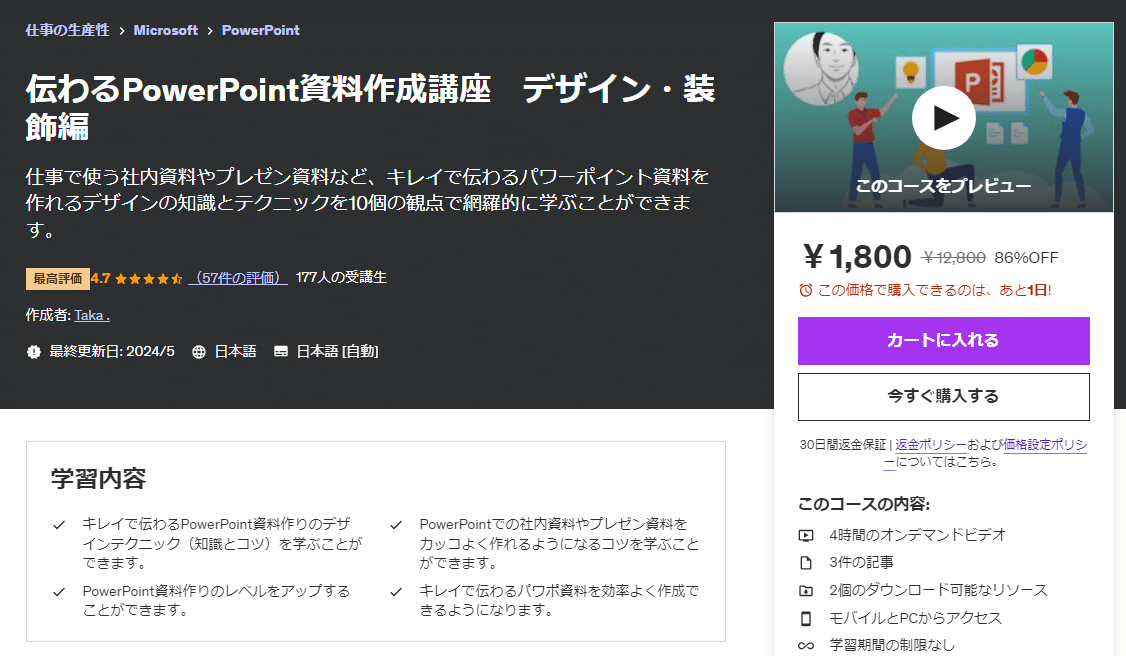
Task: Play the course preview video
Action: pos(943,118)
